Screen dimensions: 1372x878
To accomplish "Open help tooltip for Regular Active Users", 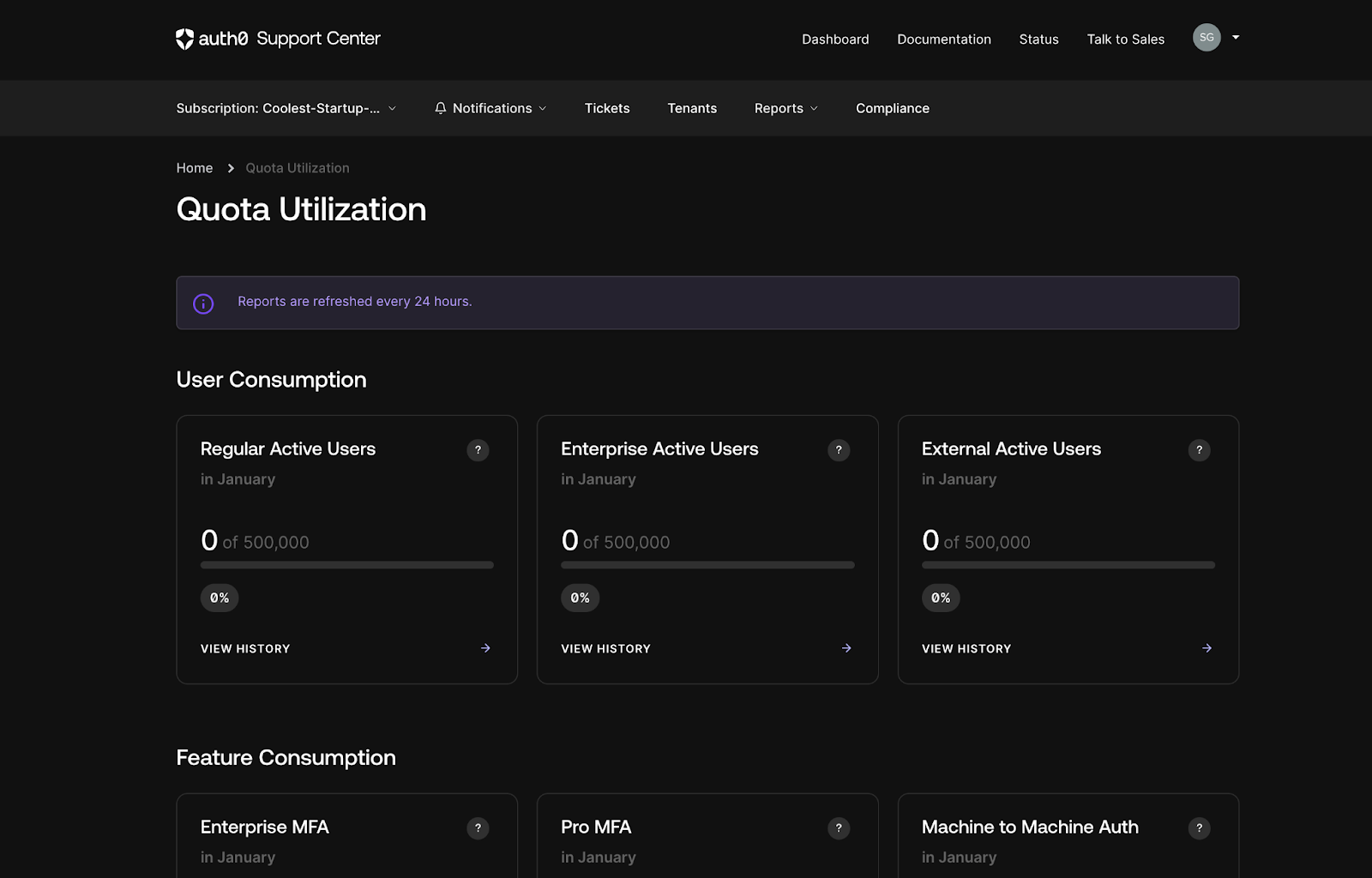I will click(478, 449).
